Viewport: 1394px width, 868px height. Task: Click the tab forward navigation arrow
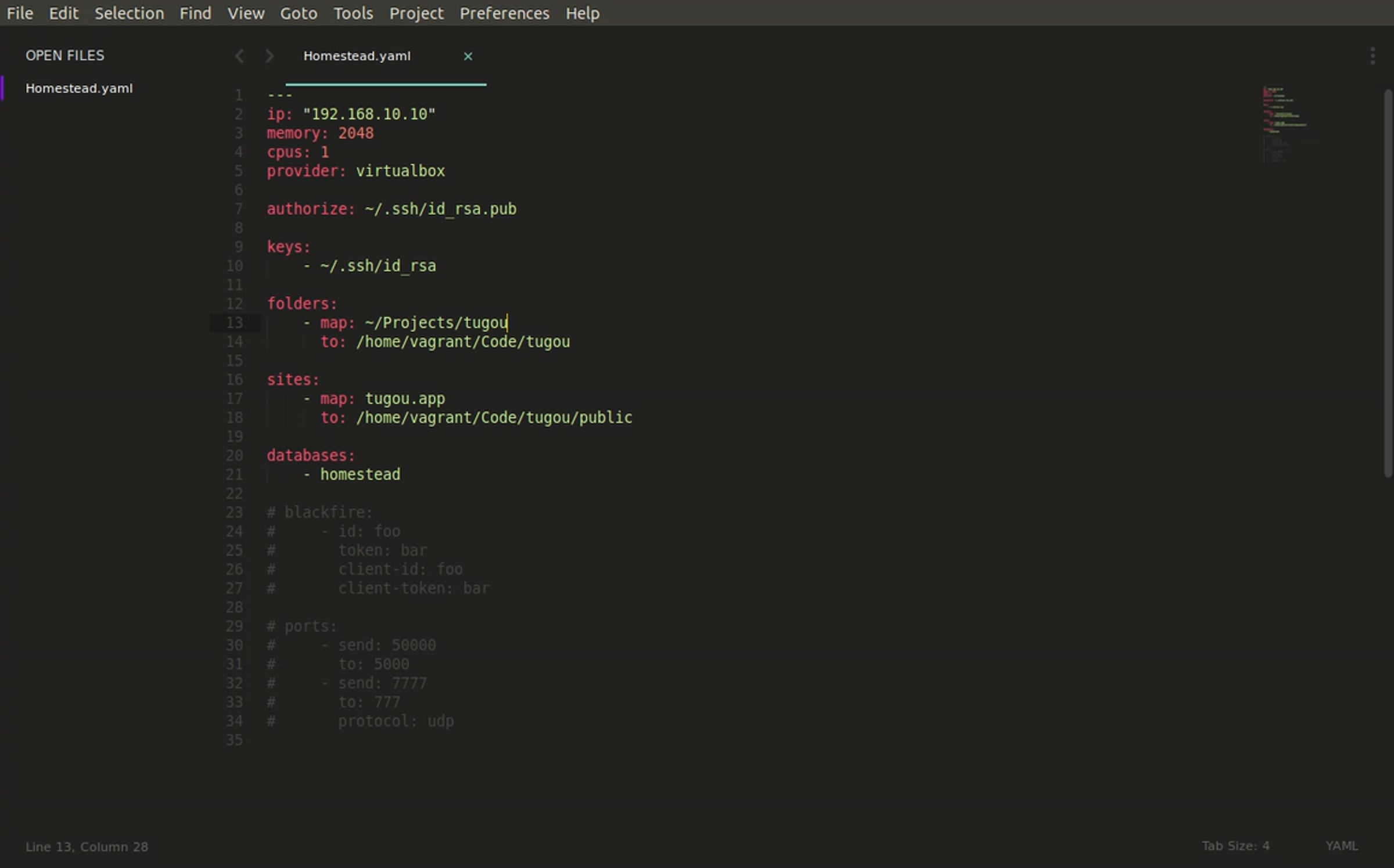coord(269,56)
